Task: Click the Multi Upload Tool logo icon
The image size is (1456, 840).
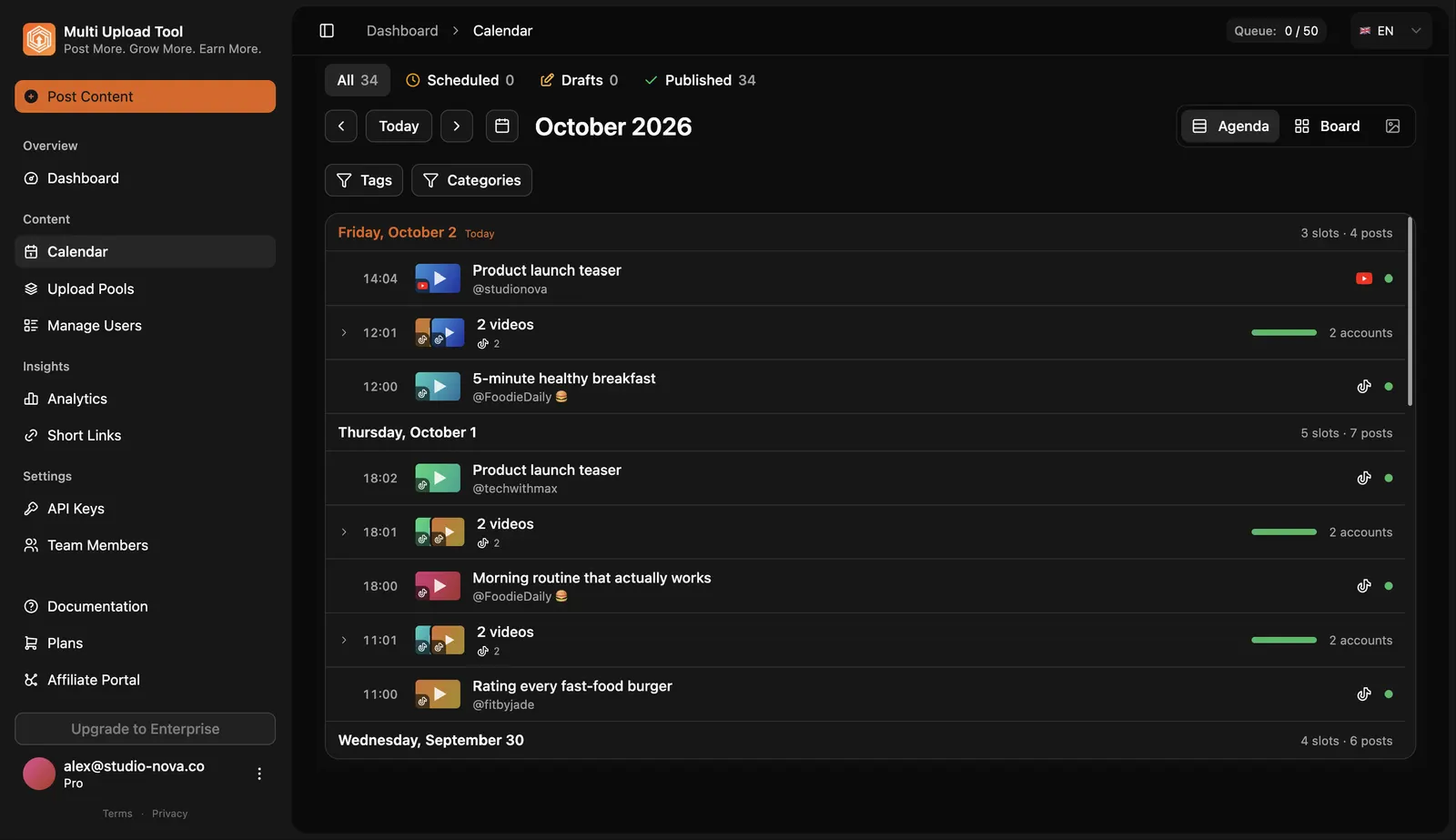Action: pyautogui.click(x=39, y=39)
